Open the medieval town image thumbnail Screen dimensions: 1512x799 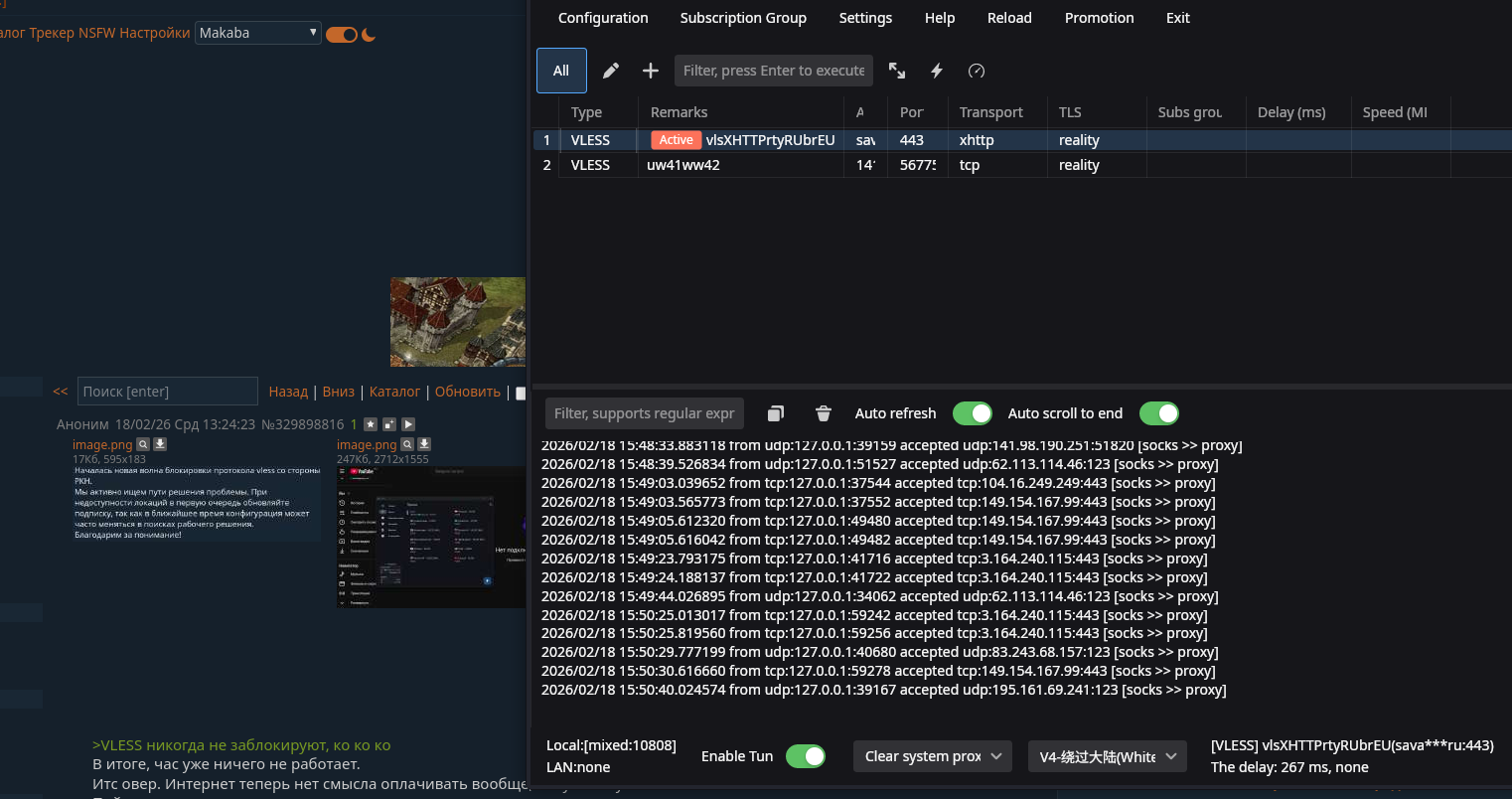(458, 322)
